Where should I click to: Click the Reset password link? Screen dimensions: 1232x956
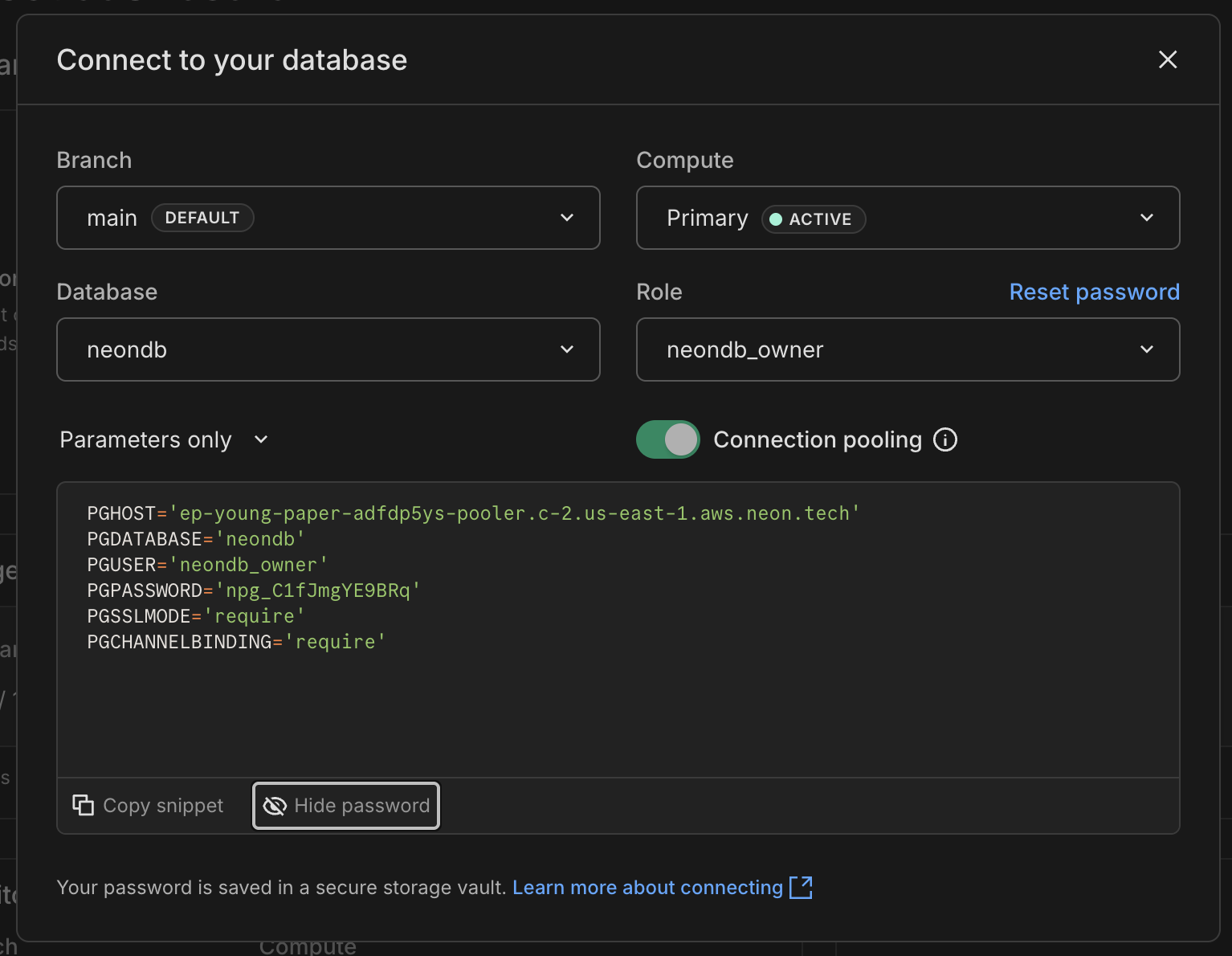[1094, 292]
